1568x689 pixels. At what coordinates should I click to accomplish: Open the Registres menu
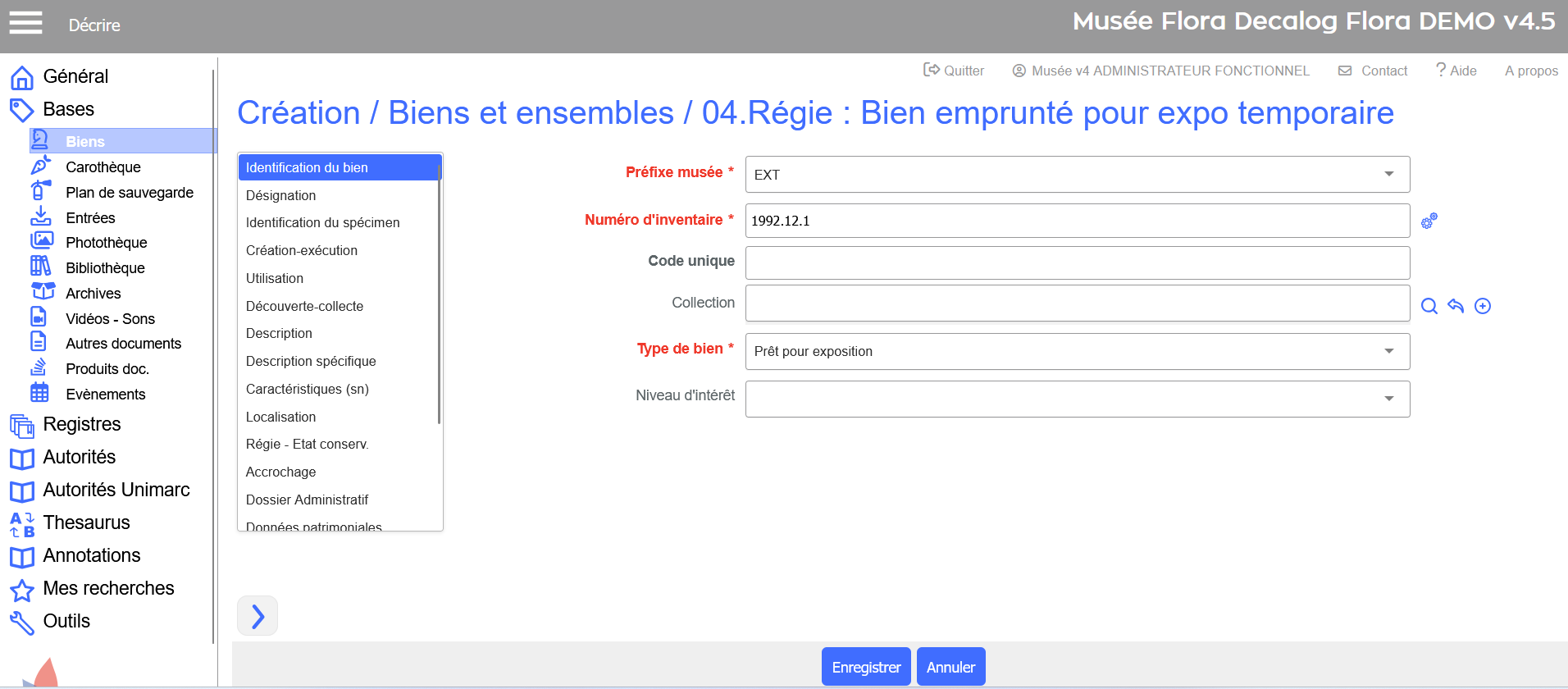[x=82, y=424]
